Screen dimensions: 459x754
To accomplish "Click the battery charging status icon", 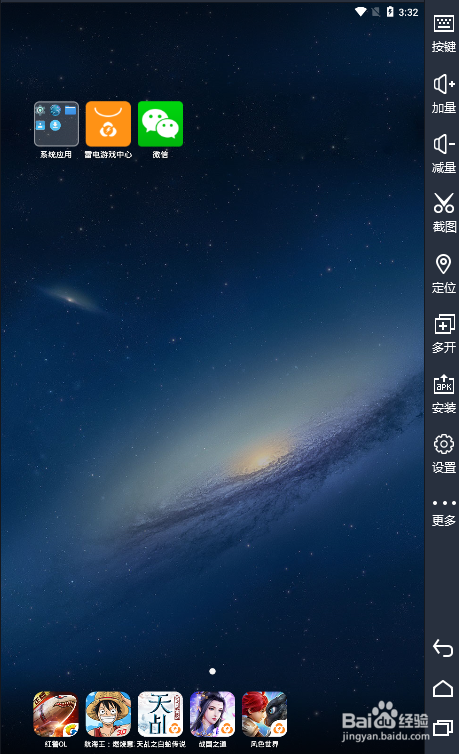I will coord(390,12).
